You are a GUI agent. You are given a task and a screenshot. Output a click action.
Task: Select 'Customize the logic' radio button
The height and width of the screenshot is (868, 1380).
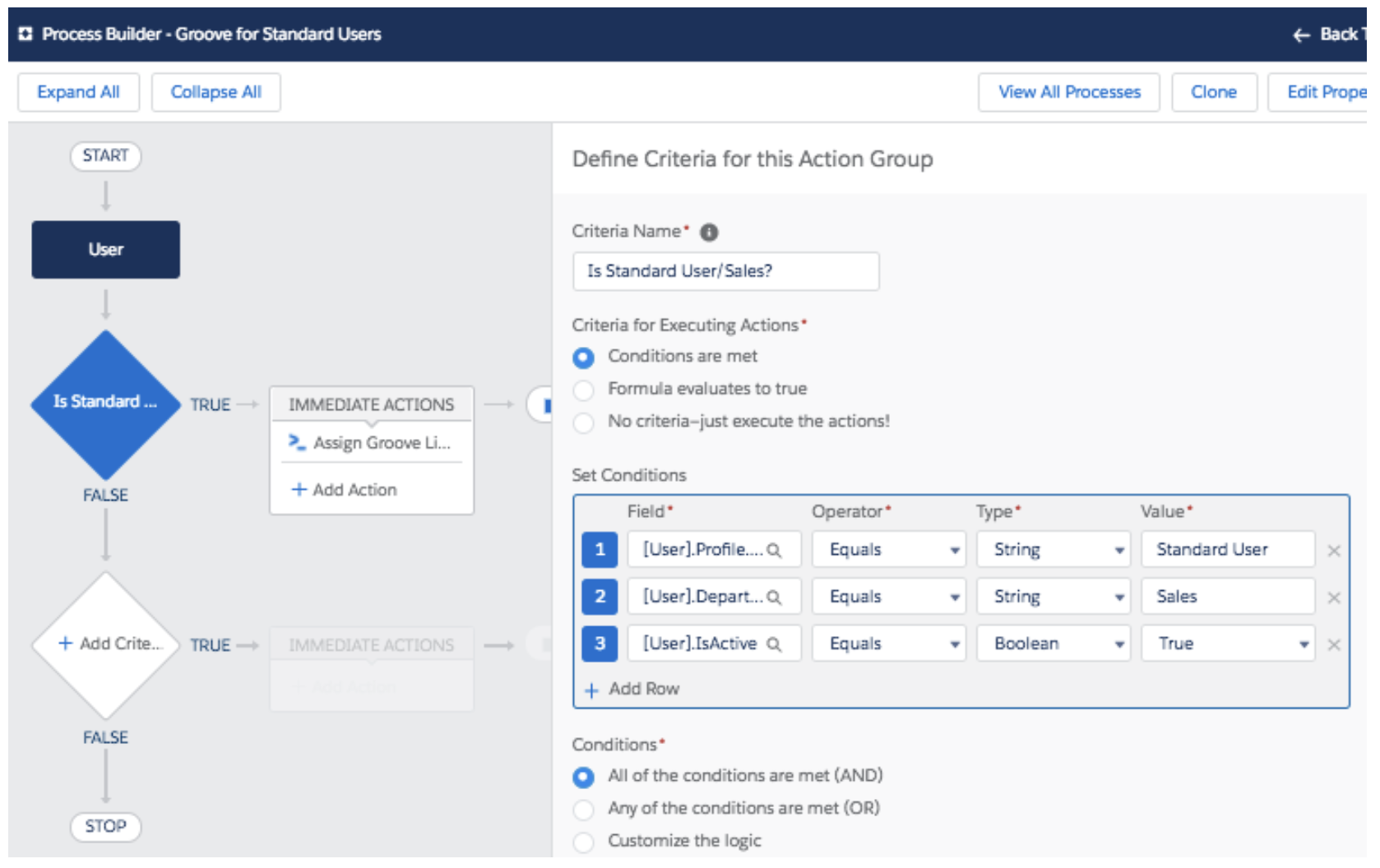pos(584,842)
